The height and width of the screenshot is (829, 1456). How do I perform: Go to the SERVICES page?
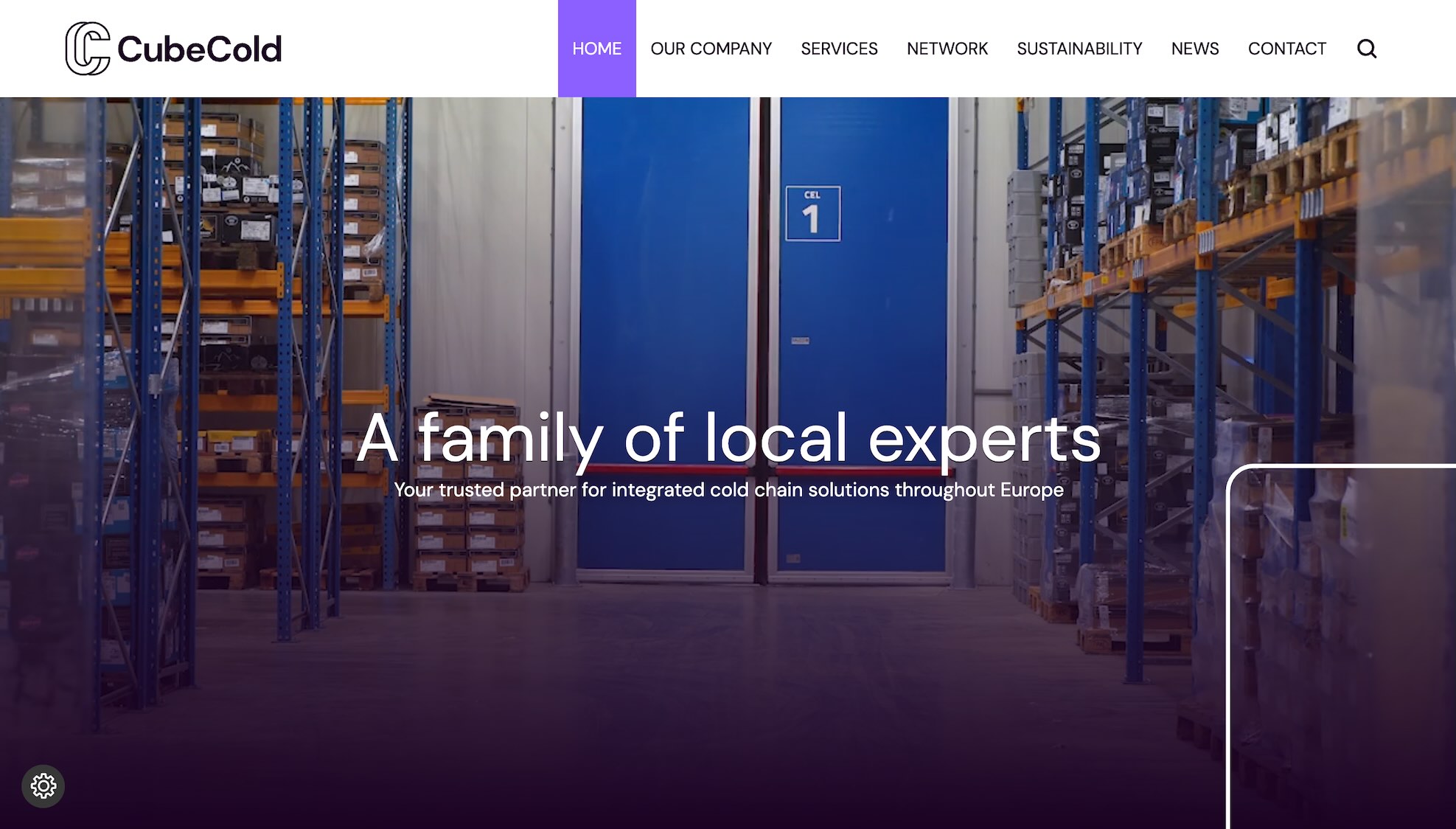pos(840,49)
